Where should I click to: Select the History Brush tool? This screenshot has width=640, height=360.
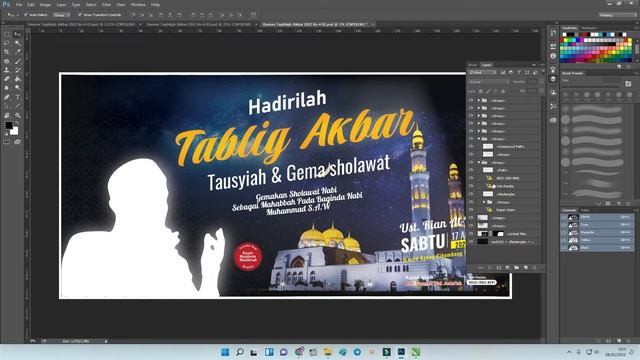pos(17,70)
